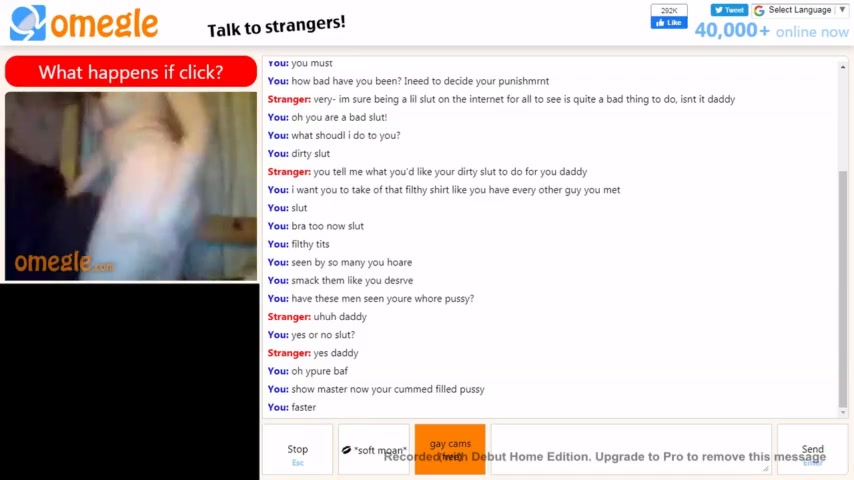The image size is (854, 480).
Task: Click the stranger's webcam video panel
Action: 131,186
